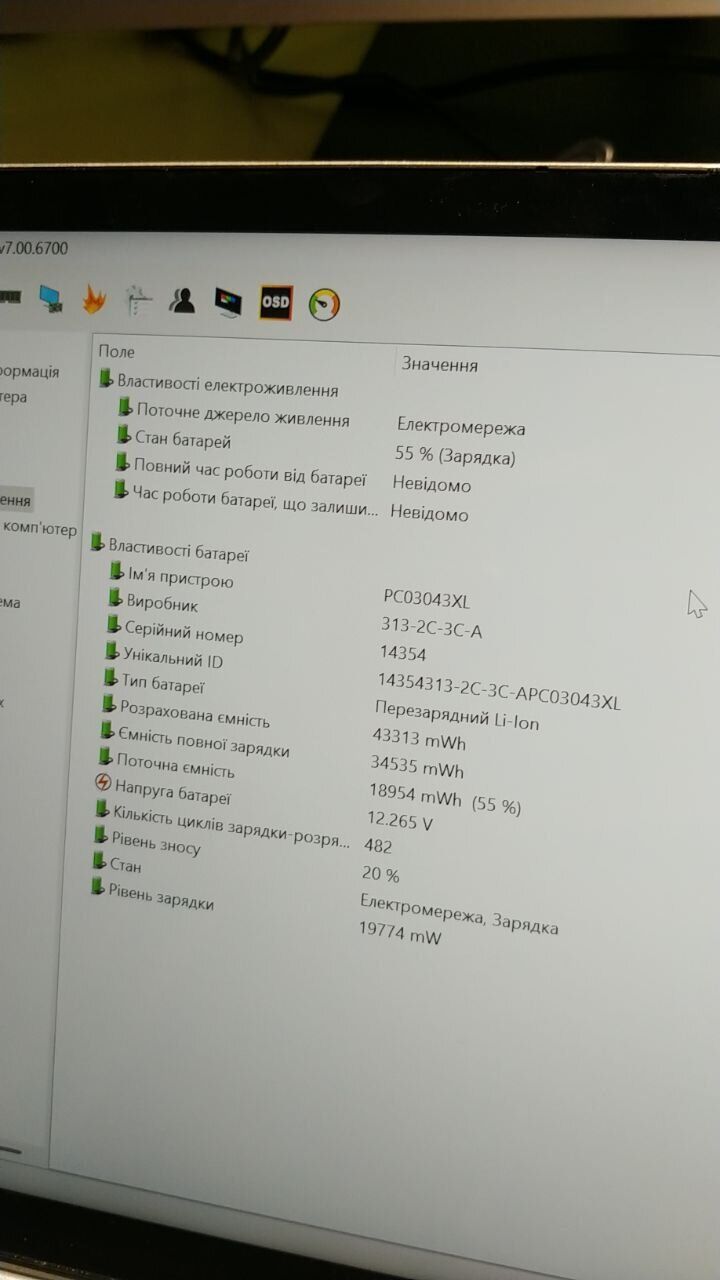Screen dimensions: 720x1280
Task: Click the icon beside Рівень зносу
Action: coord(100,835)
